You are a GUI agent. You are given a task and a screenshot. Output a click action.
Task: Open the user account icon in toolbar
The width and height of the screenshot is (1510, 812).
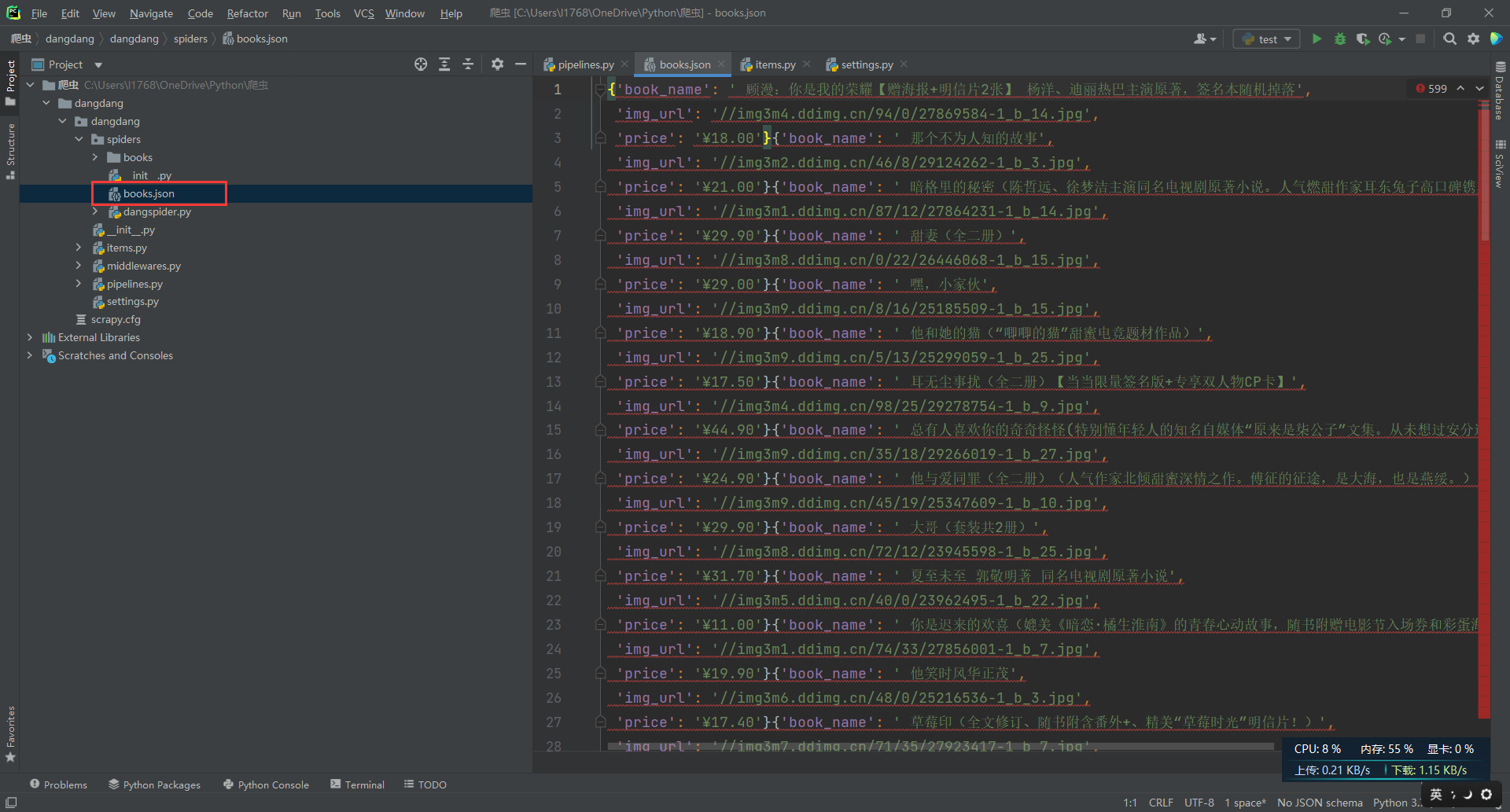pyautogui.click(x=1205, y=39)
